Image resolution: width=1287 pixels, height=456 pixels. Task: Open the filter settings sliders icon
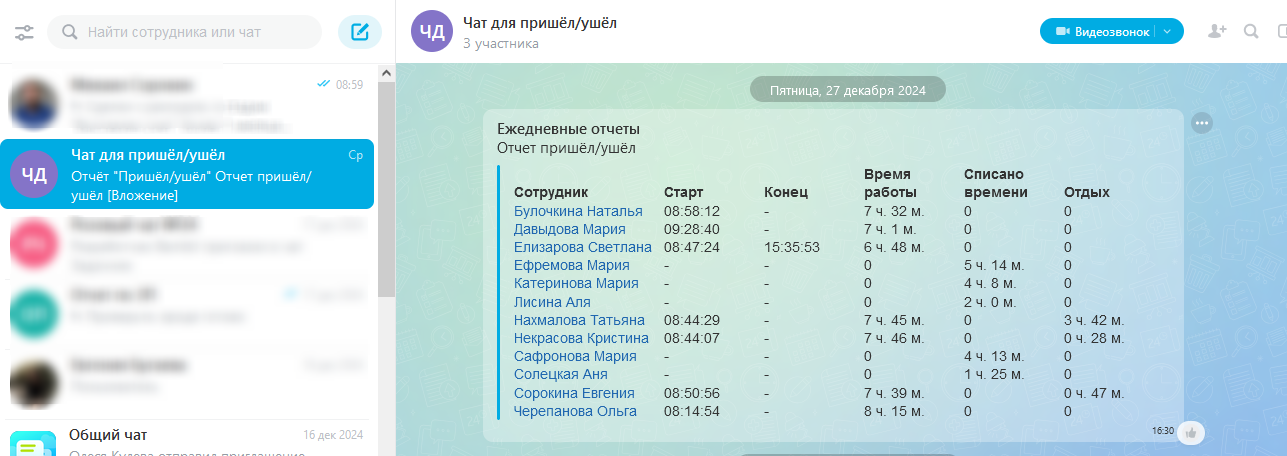tap(24, 33)
